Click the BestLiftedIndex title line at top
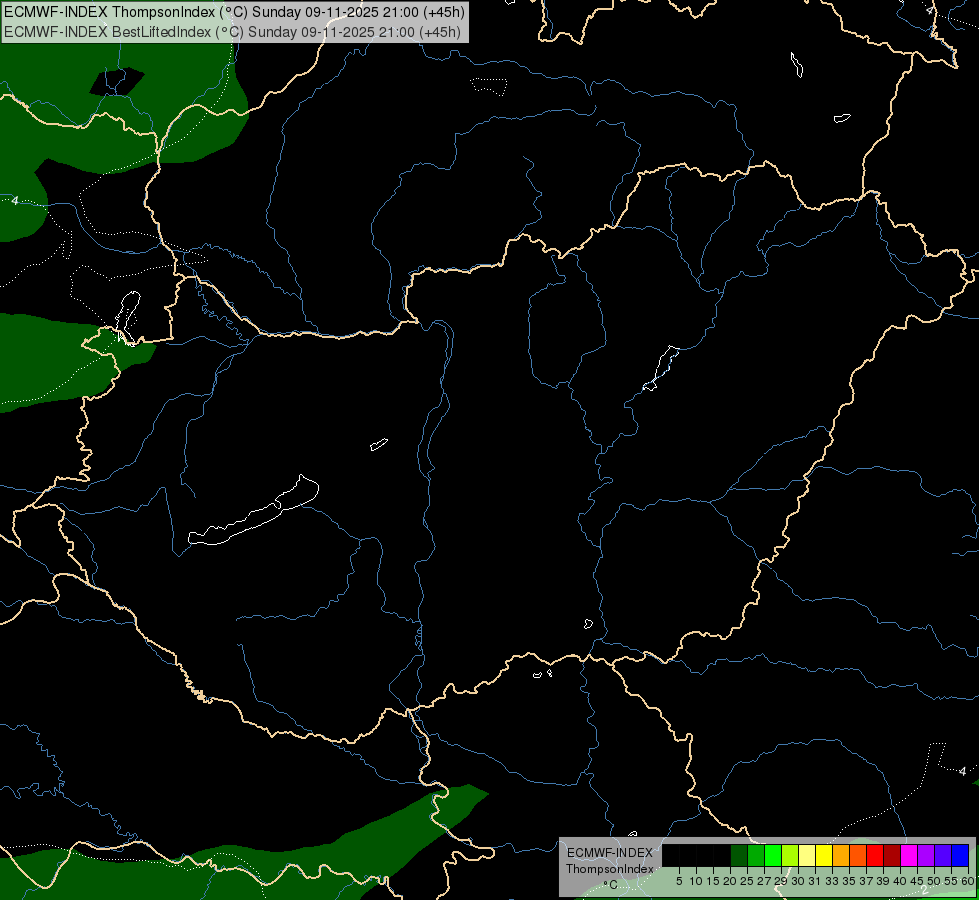Image resolution: width=979 pixels, height=900 pixels. 232,32
